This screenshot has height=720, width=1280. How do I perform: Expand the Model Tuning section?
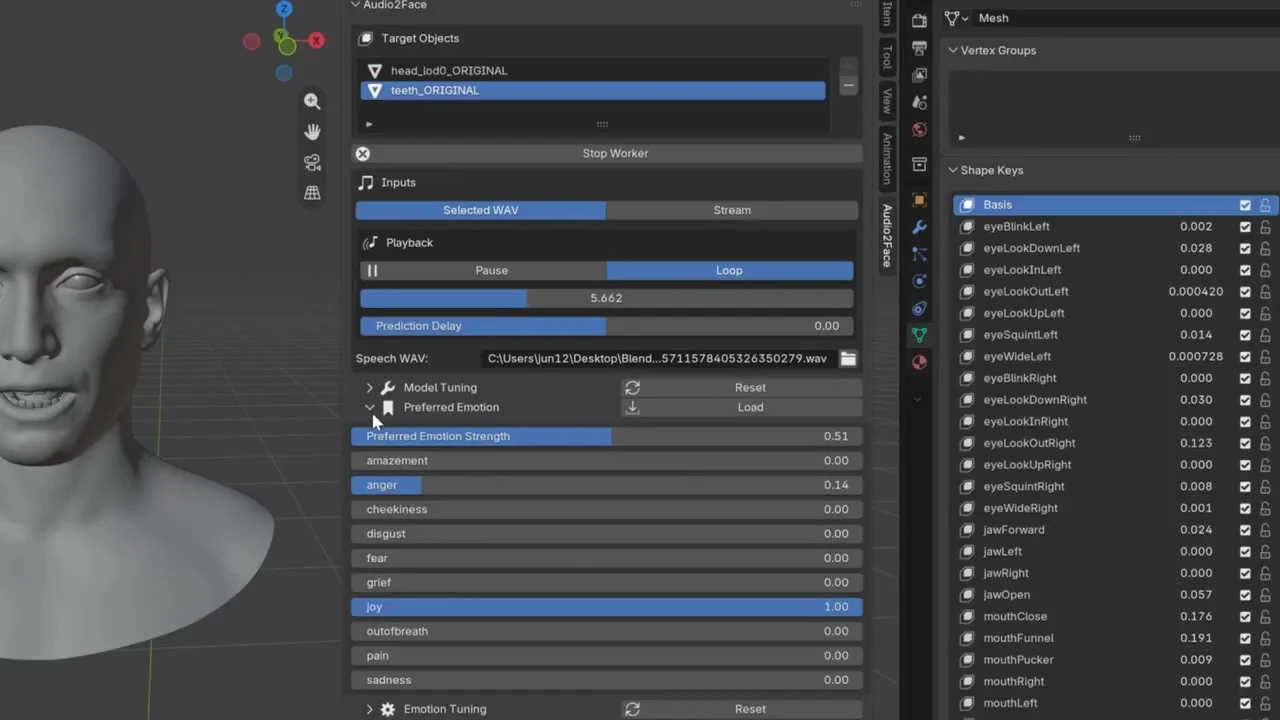369,388
